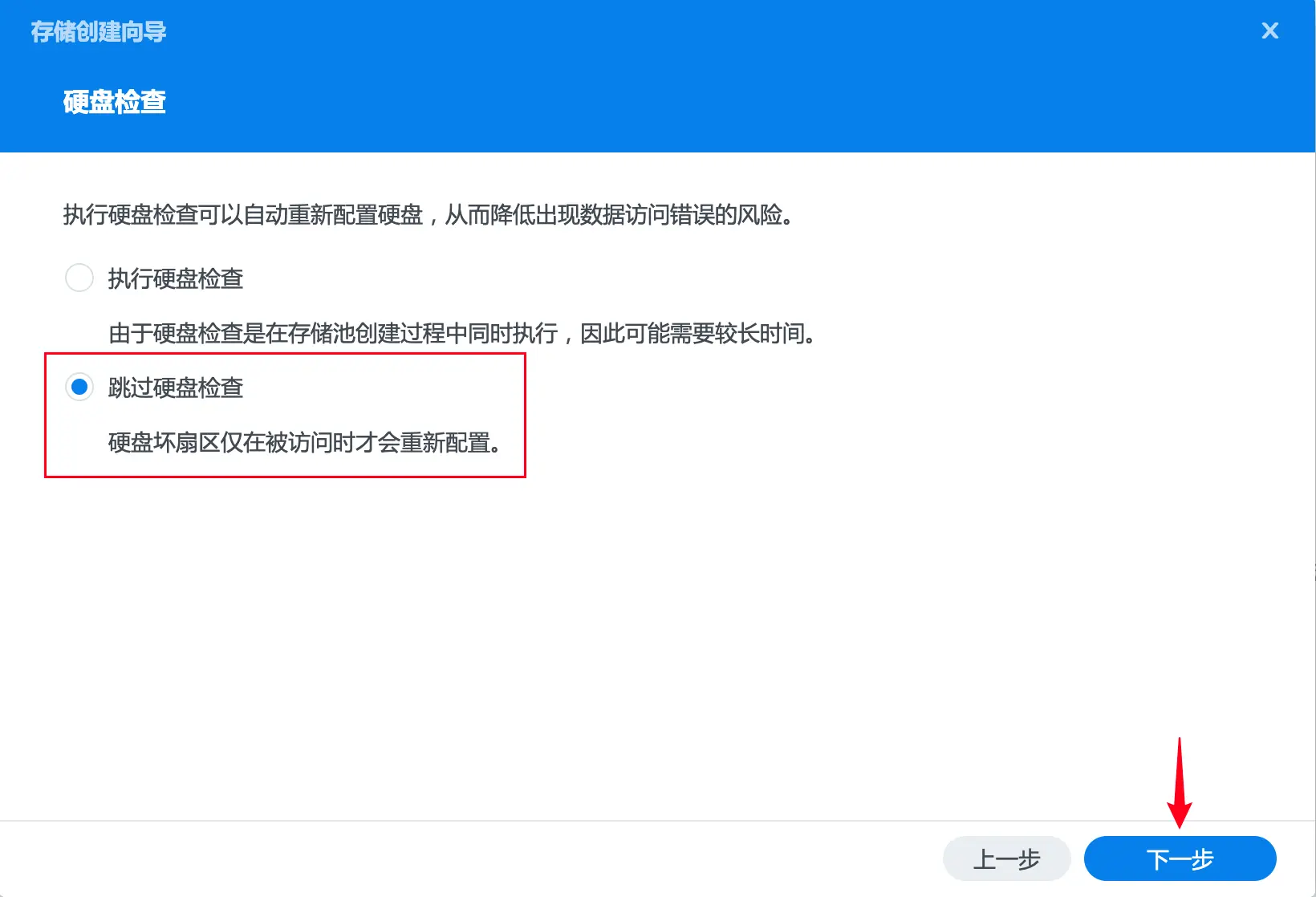Click the blue filled dot of selected radio
The height and width of the screenshot is (897, 1316).
pos(79,387)
